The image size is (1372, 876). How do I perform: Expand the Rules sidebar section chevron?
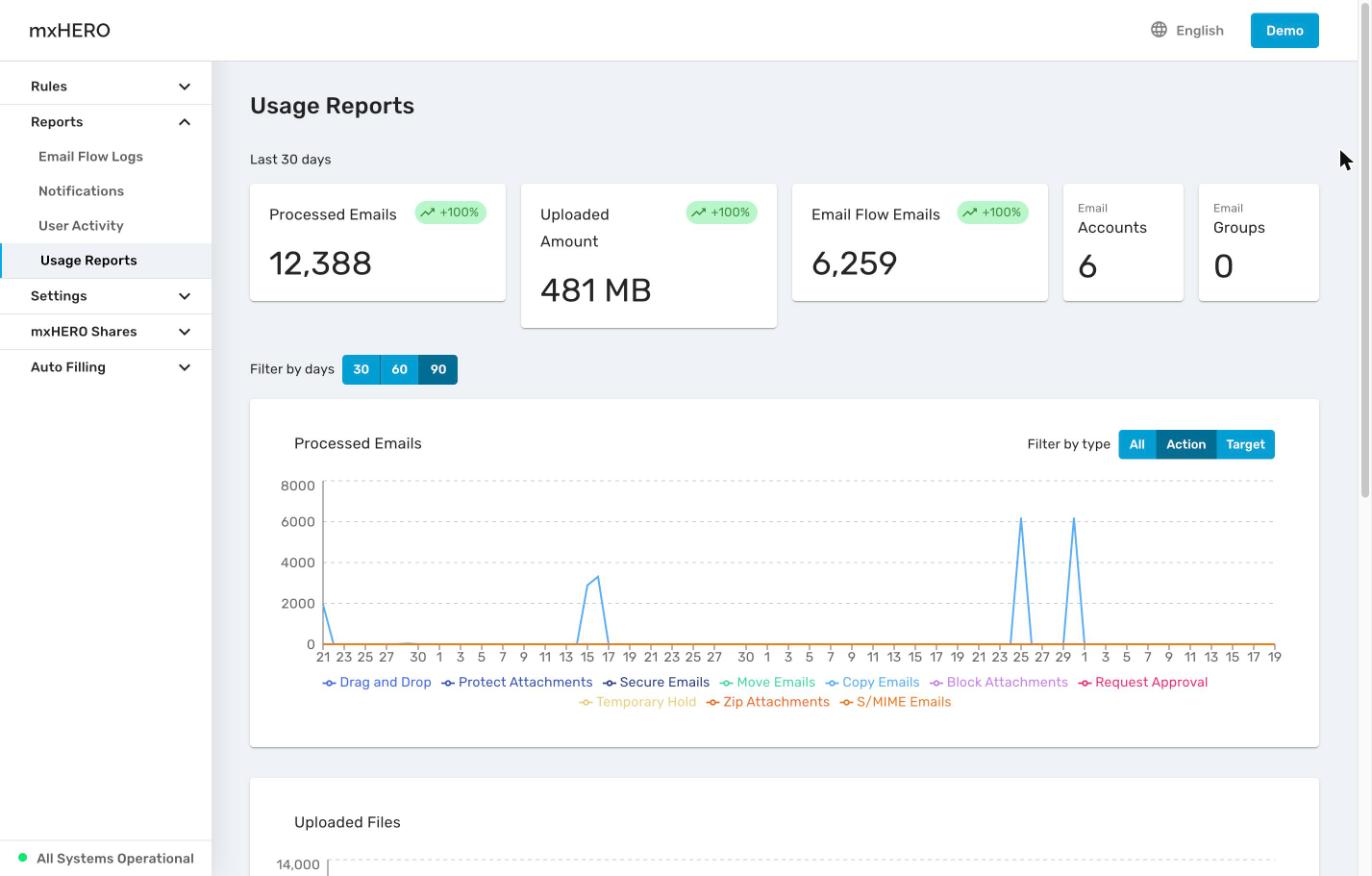point(184,87)
